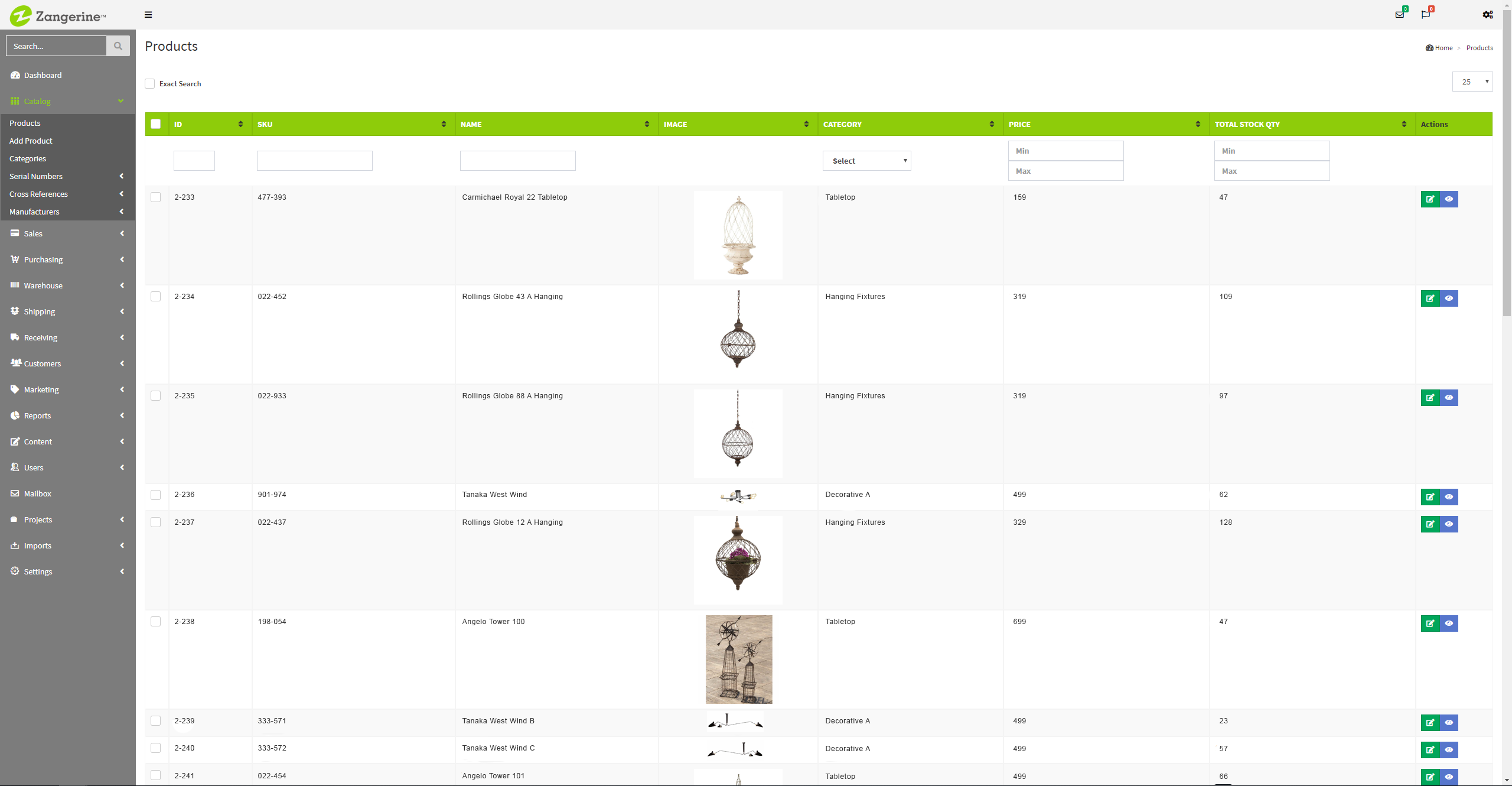Click the Home breadcrumb link
This screenshot has width=1512, height=786.
(x=1443, y=48)
